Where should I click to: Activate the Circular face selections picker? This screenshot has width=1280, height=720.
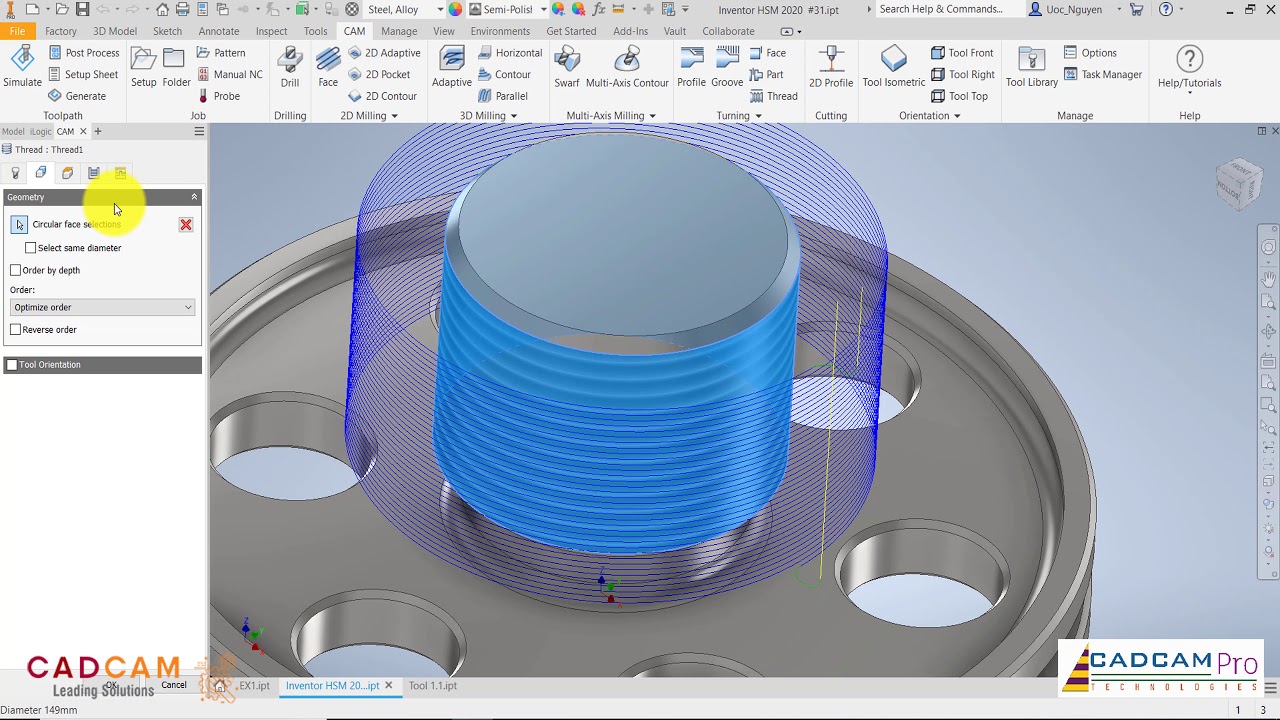coord(19,225)
